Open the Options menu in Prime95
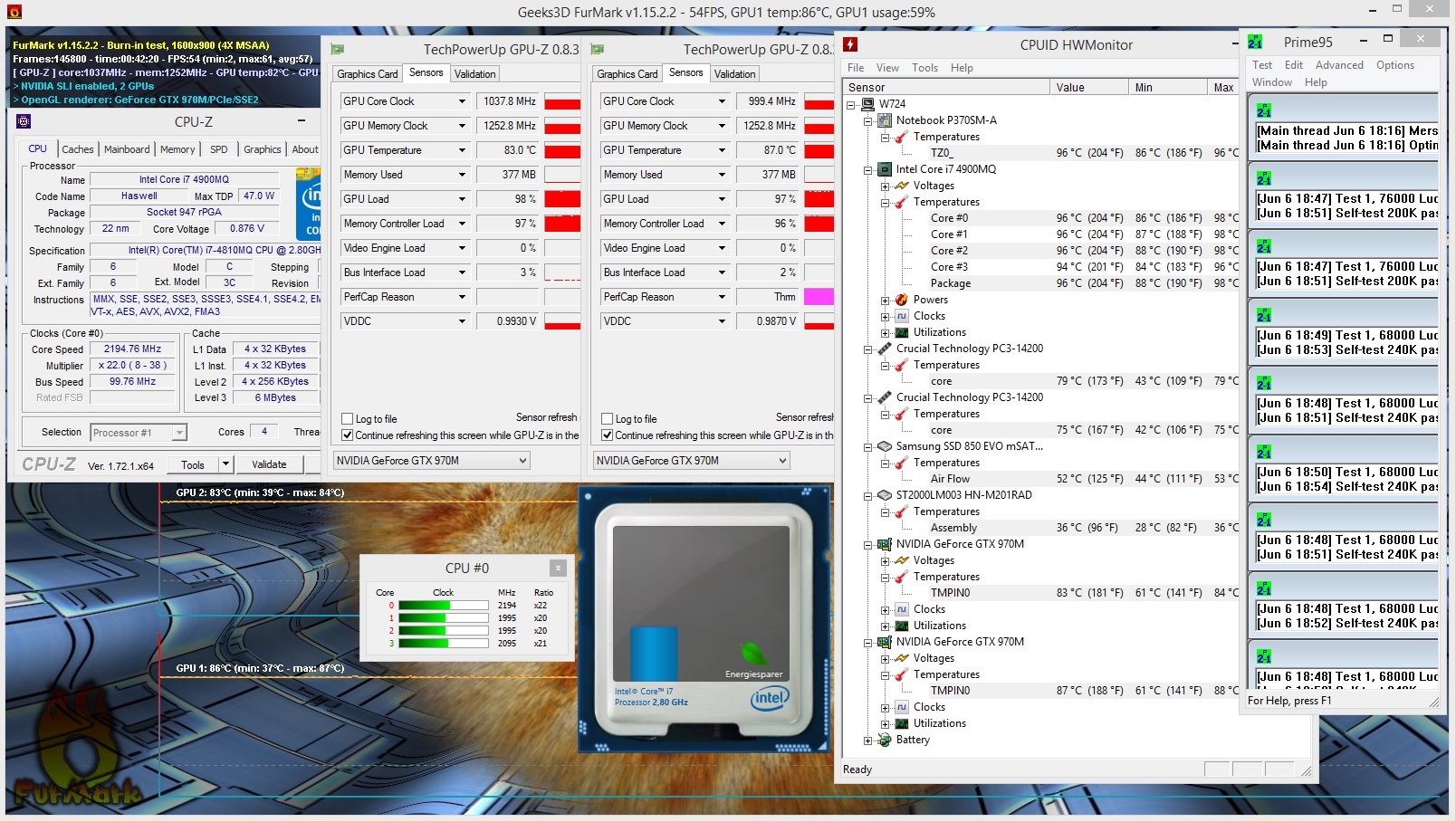The image size is (1456, 822). (1394, 65)
